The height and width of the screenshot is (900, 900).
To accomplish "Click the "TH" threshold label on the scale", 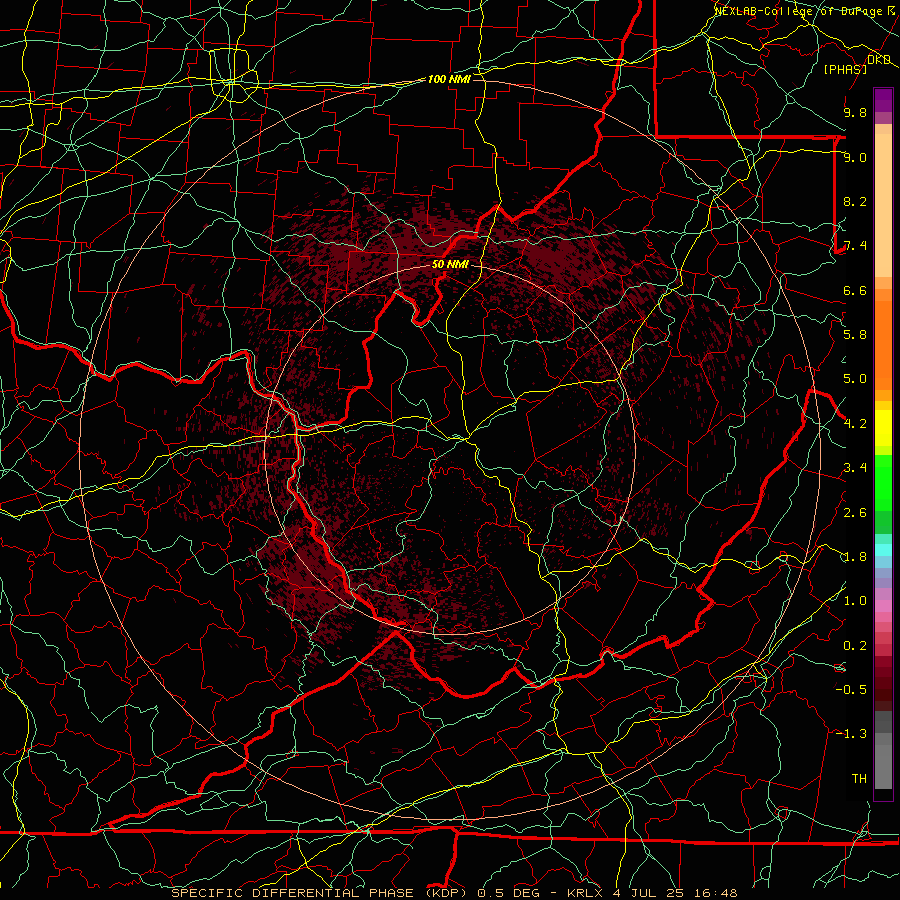I will pyautogui.click(x=859, y=778).
